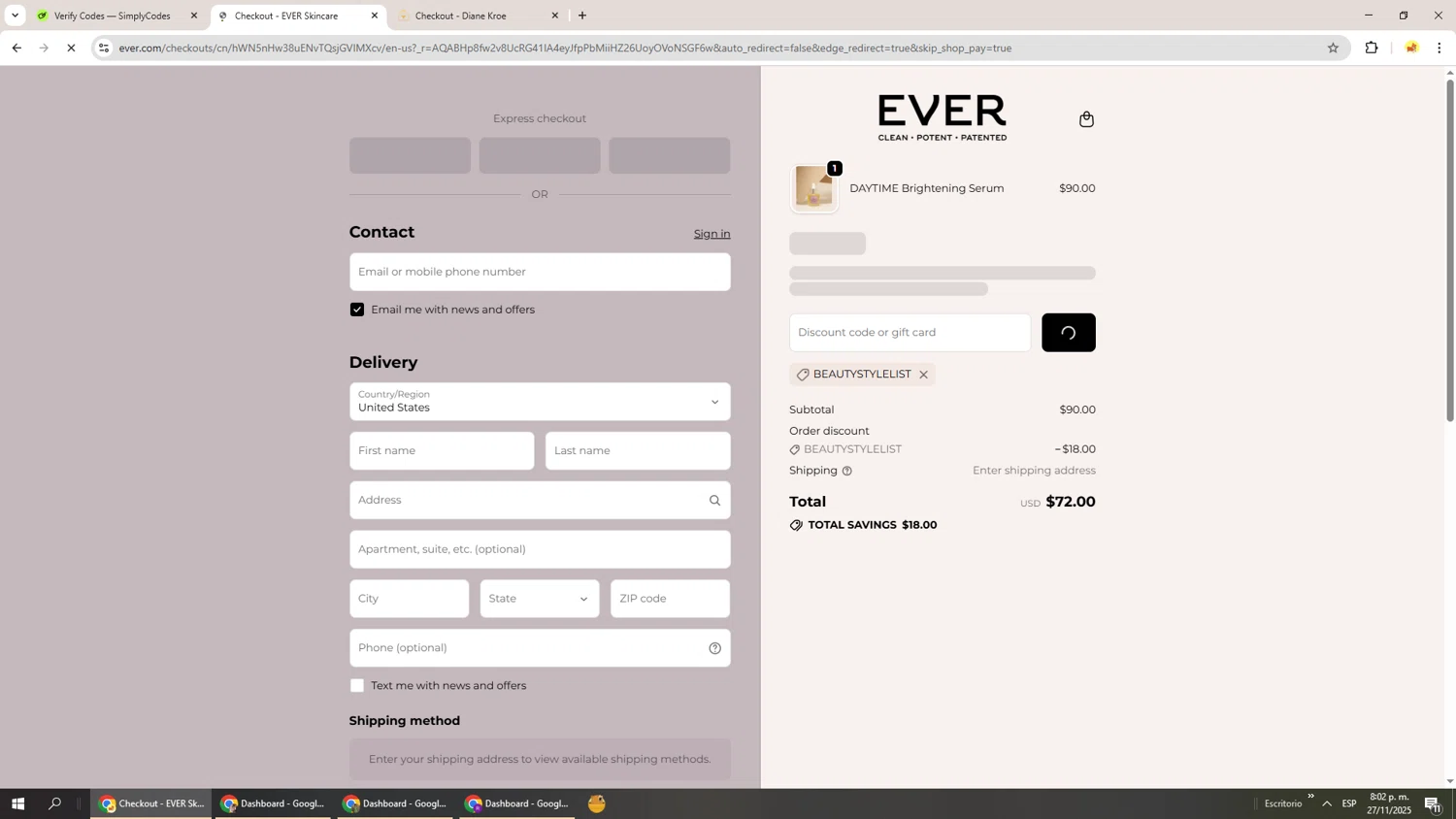Open the Chrome three-dot menu
The image size is (1456, 819).
pyautogui.click(x=1439, y=48)
